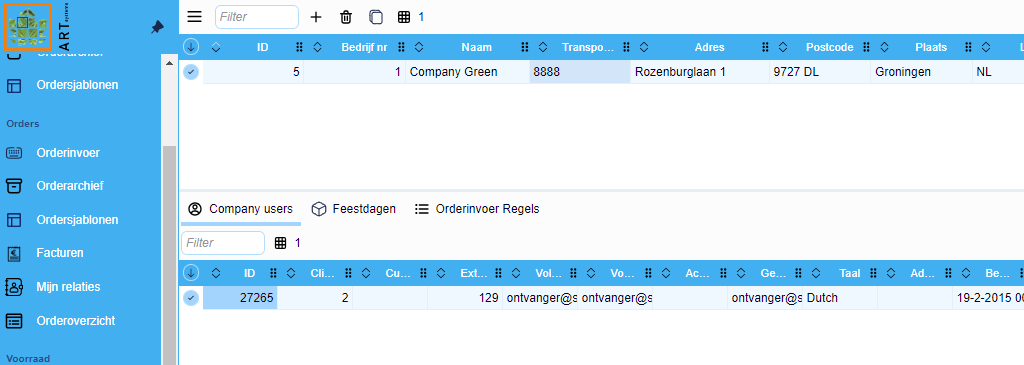Select the 27265 ID cell
Image resolution: width=1024 pixels, height=365 pixels.
(240, 298)
